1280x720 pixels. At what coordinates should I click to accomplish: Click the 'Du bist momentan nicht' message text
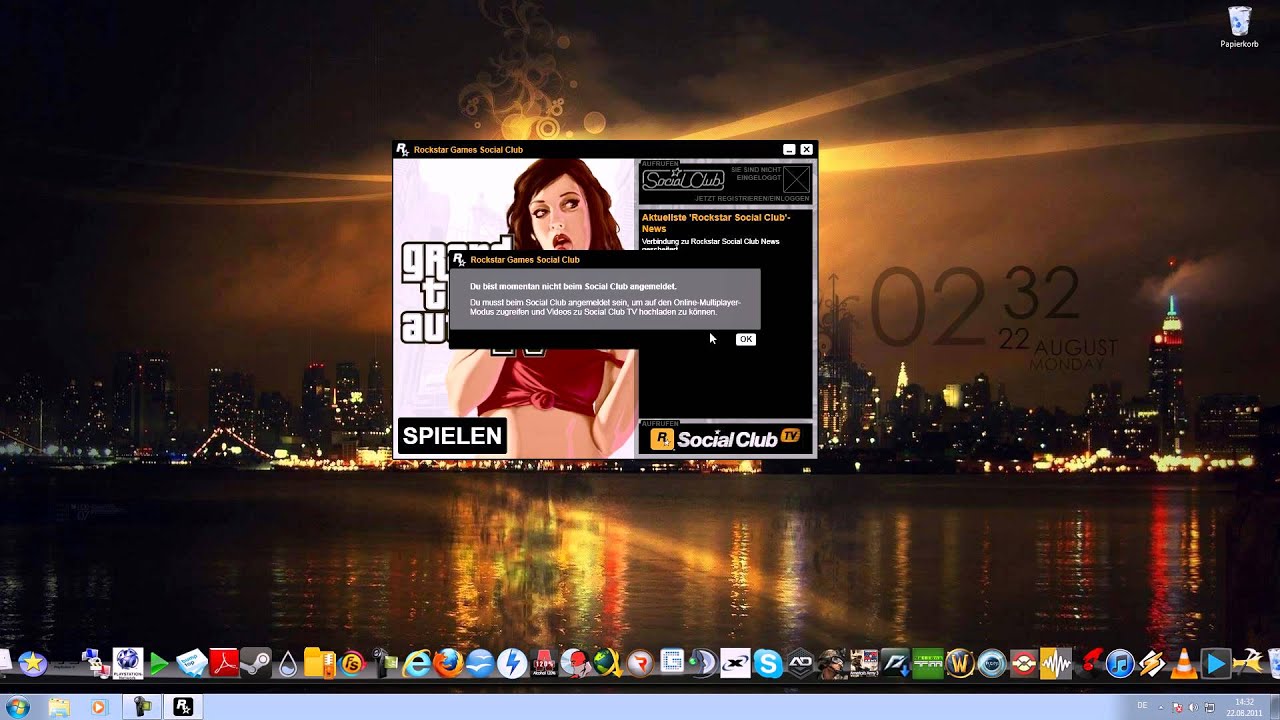tap(573, 286)
